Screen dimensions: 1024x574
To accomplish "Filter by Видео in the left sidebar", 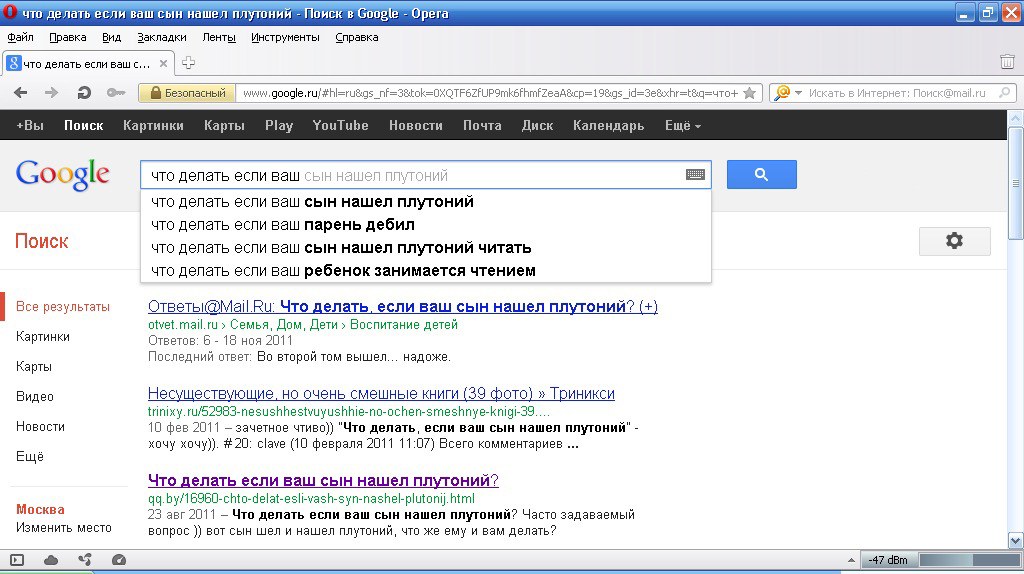I will 35,396.
